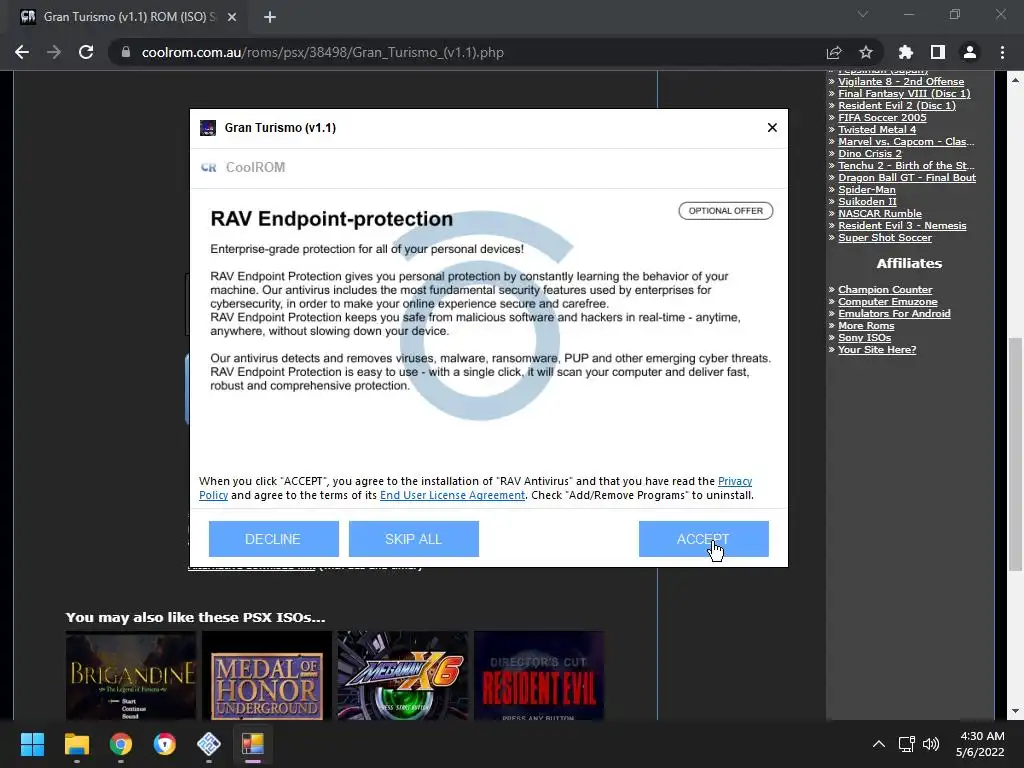Open the site security lock icon
The height and width of the screenshot is (768, 1024).
(126, 52)
